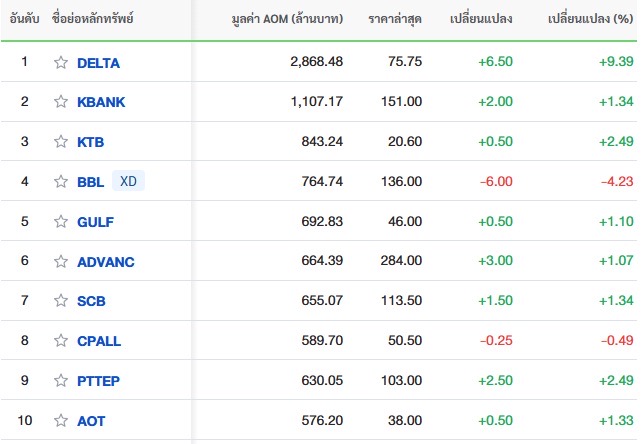Open the AOT stock link
Viewport: 642px width, 444px height.
91,421
